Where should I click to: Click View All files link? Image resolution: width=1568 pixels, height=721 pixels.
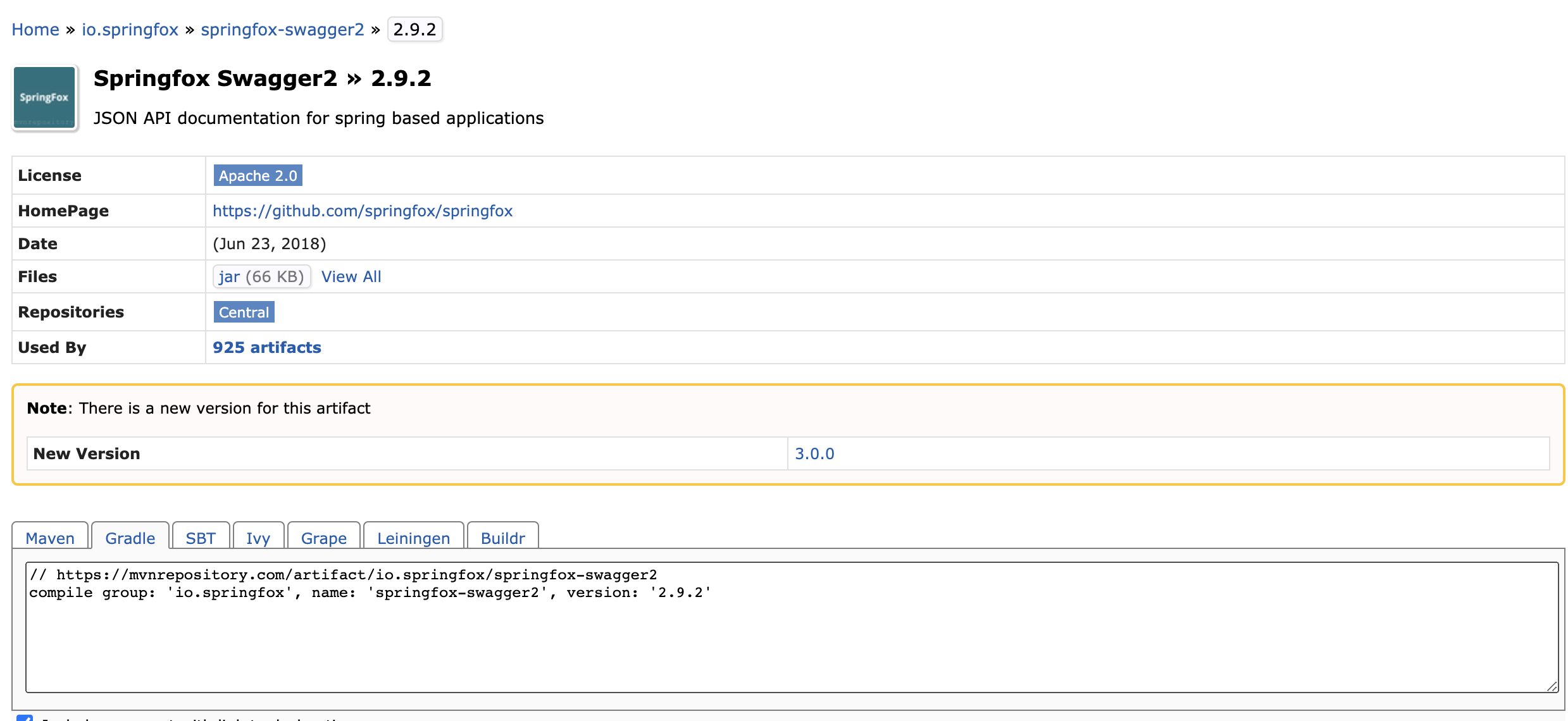(351, 277)
